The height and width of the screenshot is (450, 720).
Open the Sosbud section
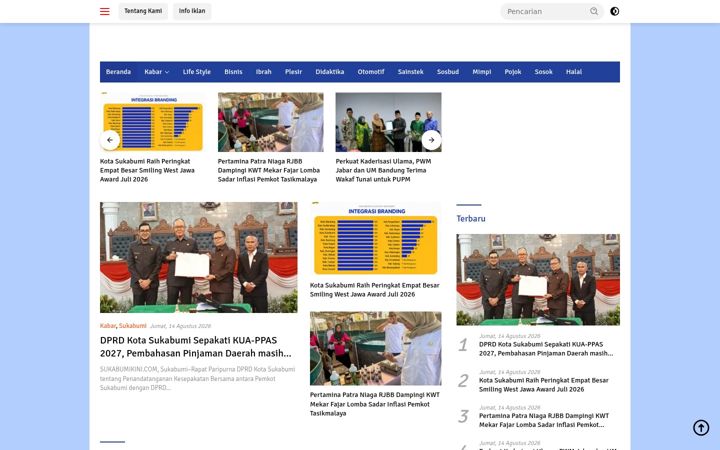click(x=448, y=72)
